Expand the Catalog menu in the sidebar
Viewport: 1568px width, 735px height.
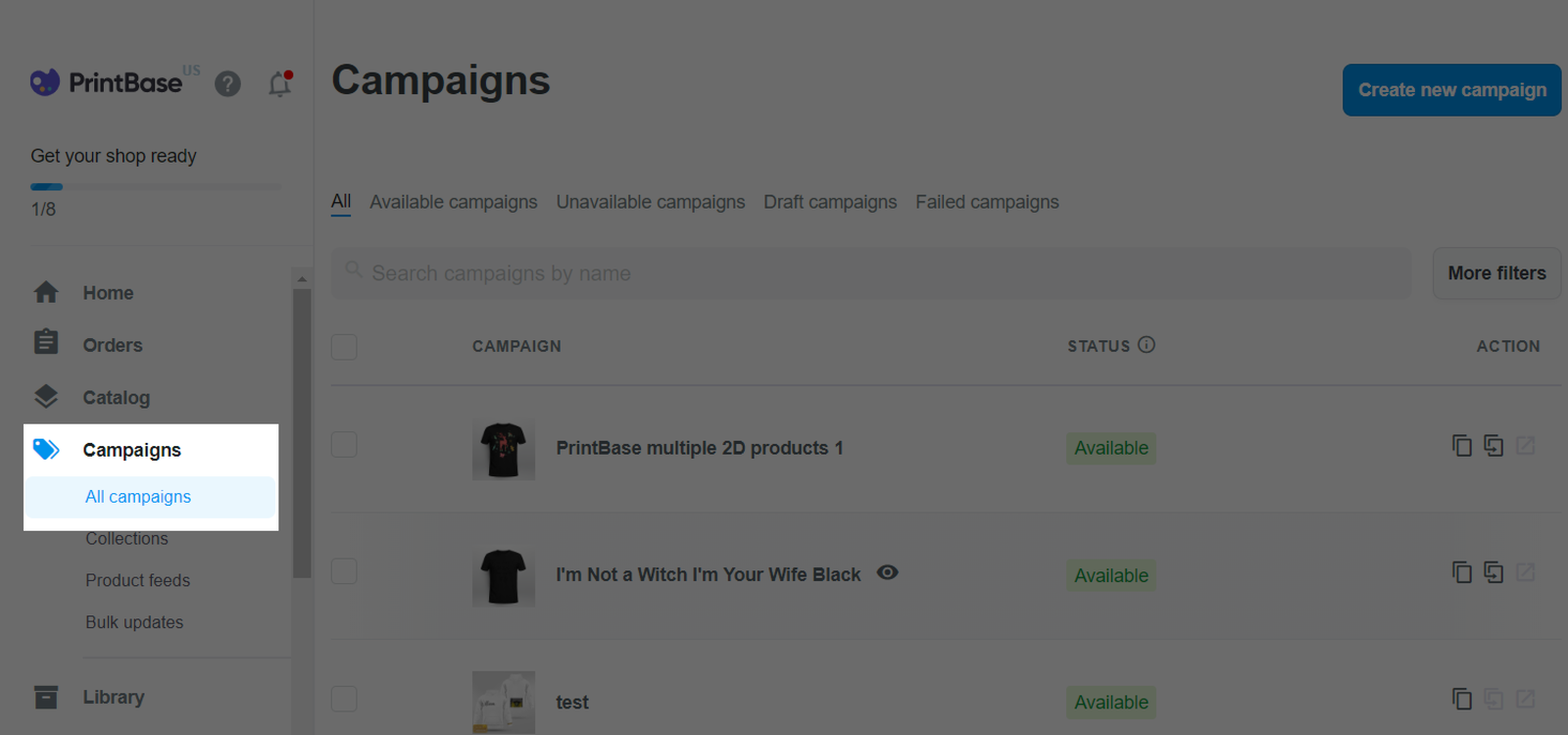[x=117, y=397]
